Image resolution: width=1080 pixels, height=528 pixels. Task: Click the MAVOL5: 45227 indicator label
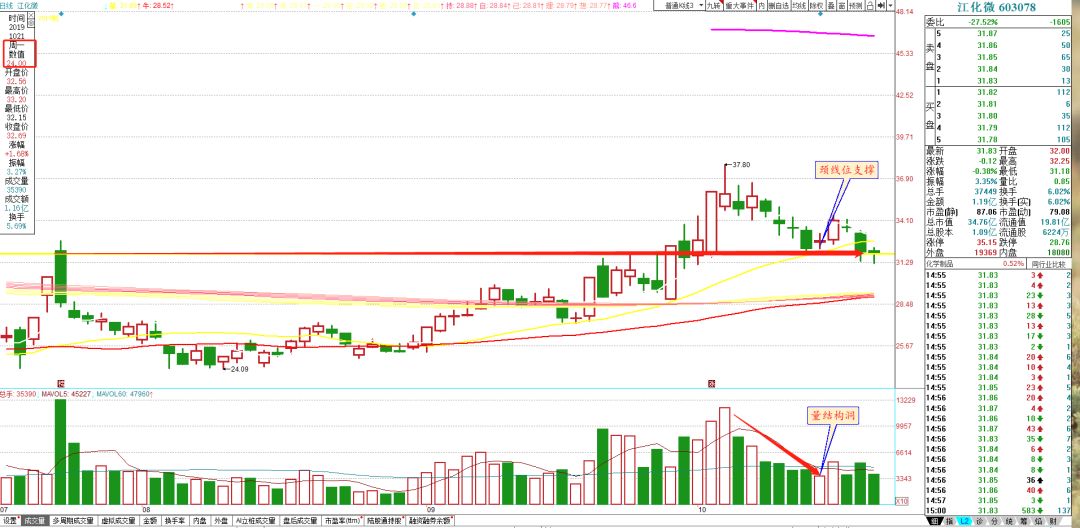[x=66, y=394]
